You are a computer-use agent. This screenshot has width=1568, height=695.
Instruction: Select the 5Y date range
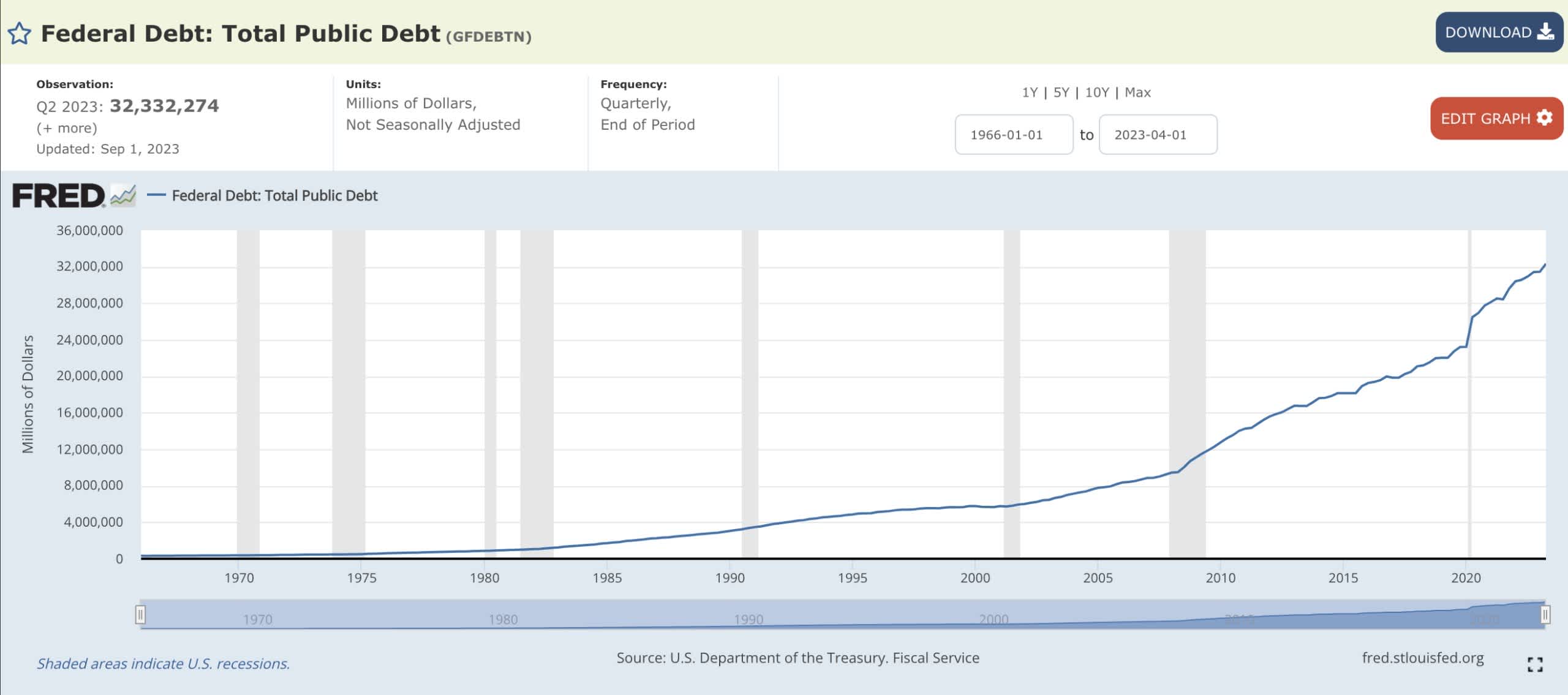click(x=1061, y=92)
